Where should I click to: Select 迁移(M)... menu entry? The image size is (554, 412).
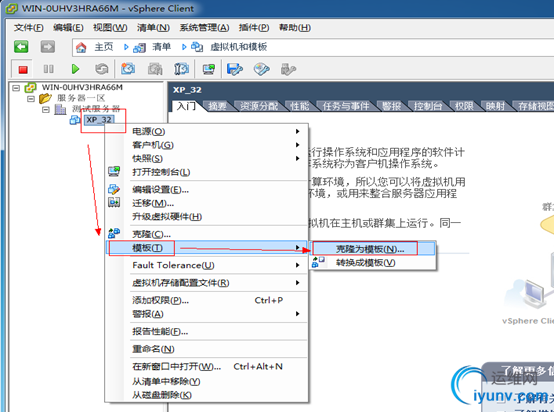click(x=206, y=203)
